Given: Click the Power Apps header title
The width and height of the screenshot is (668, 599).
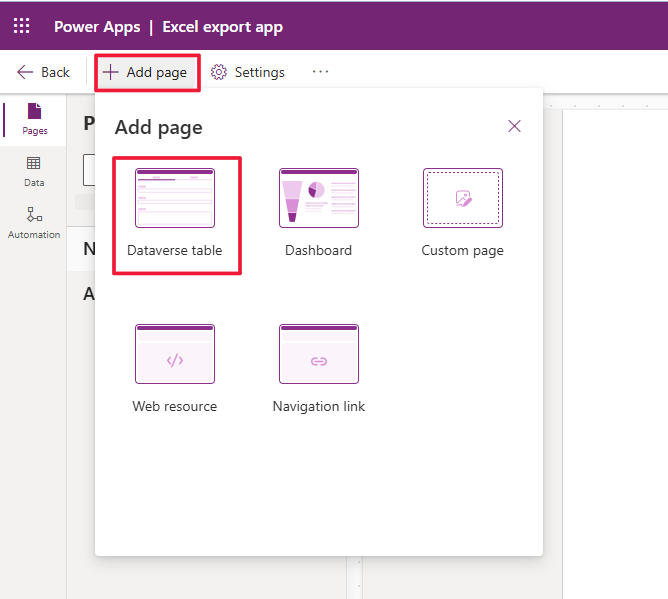Looking at the screenshot, I should [97, 27].
